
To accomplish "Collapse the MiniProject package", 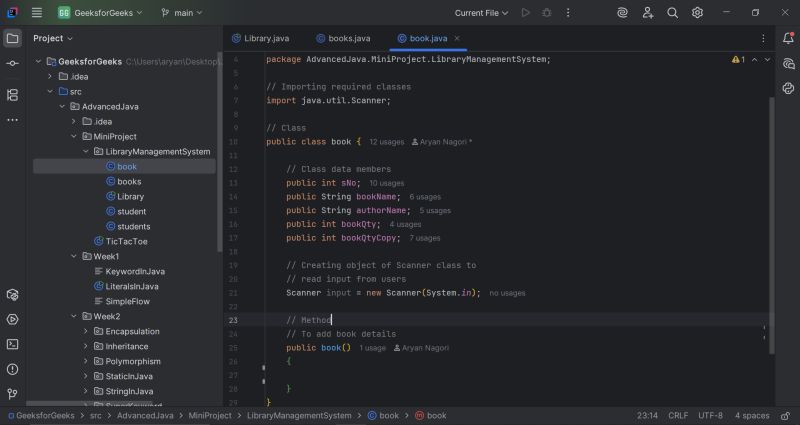I will click(73, 136).
